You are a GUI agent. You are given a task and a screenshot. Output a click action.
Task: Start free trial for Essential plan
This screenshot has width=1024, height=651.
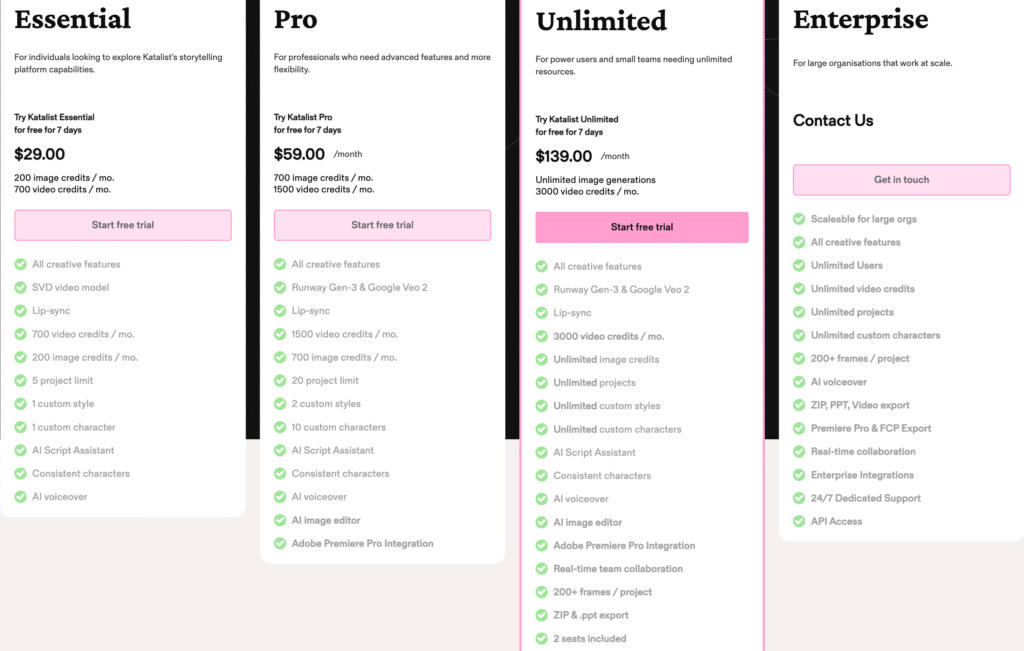(x=123, y=225)
